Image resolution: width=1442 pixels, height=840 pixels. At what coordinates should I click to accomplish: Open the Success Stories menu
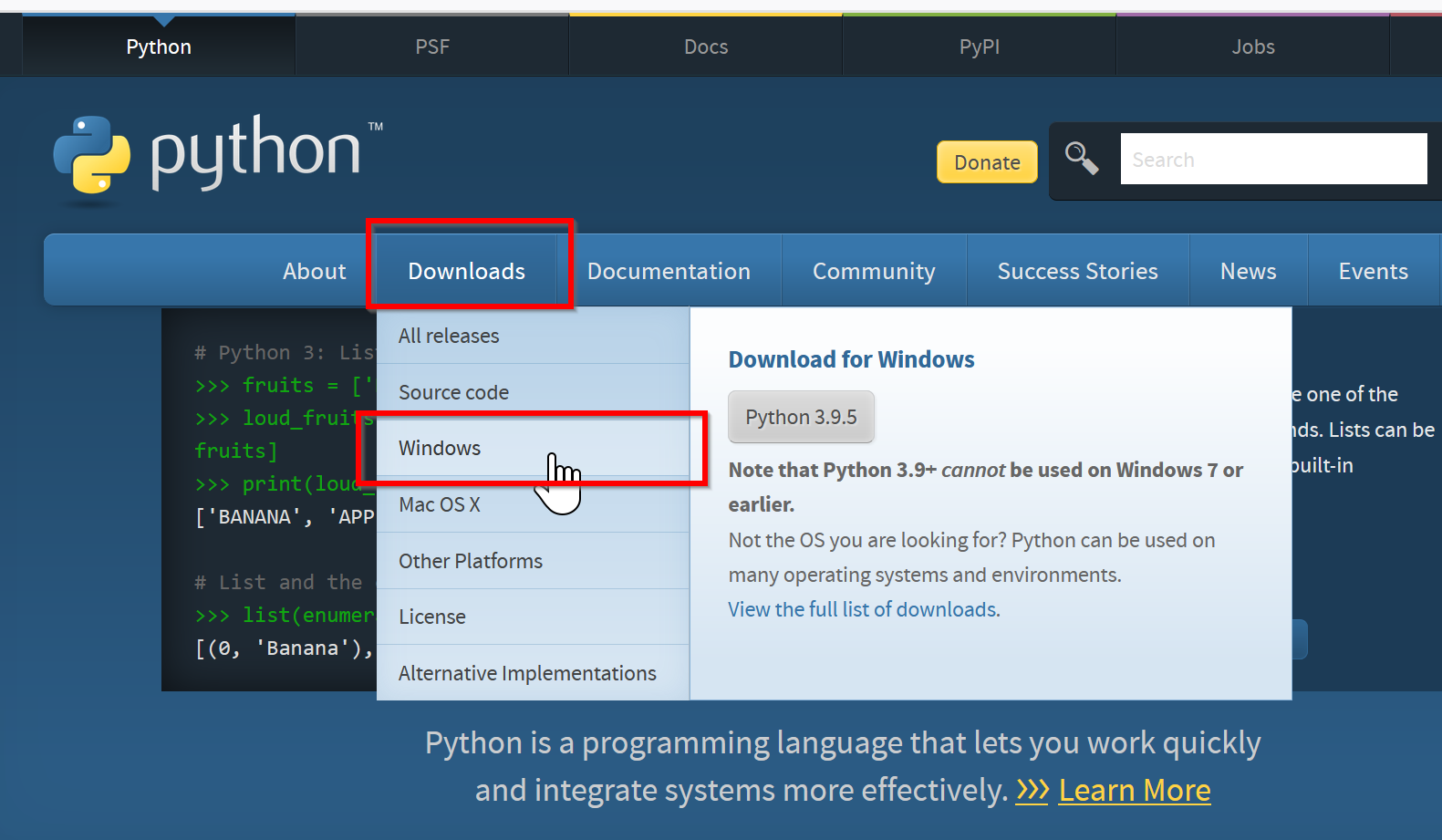(x=1078, y=271)
